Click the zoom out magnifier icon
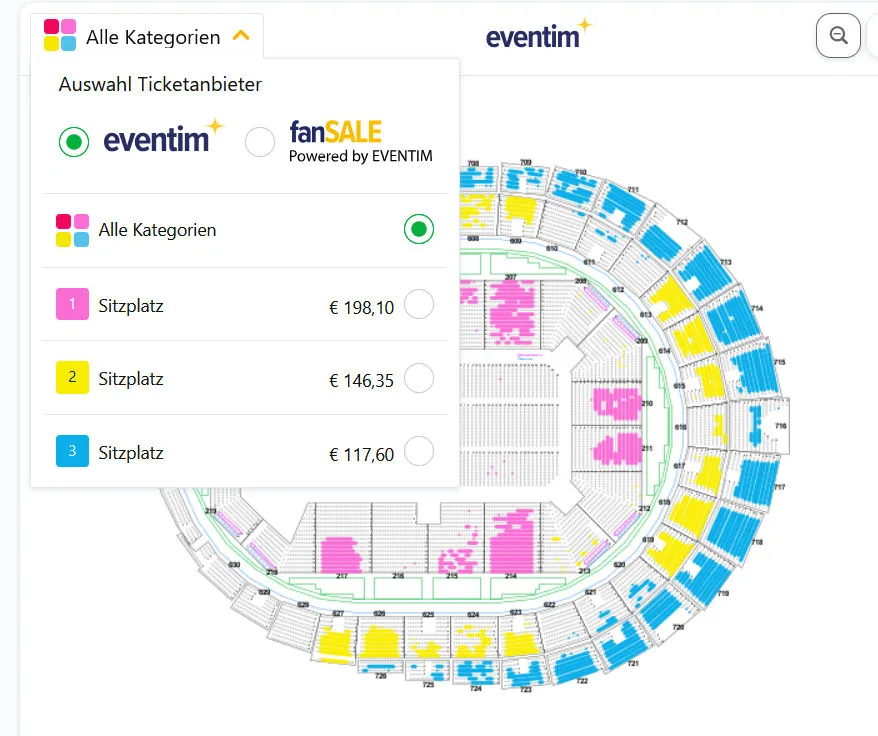The image size is (878, 736). [838, 37]
